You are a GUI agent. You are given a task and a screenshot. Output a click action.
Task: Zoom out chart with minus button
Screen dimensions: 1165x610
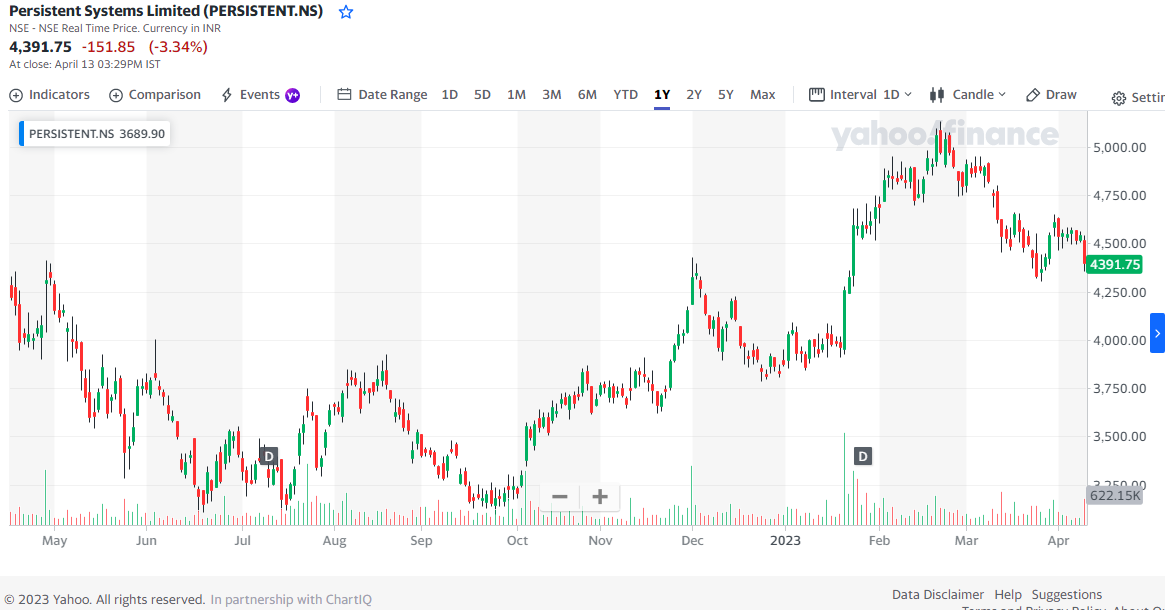point(559,497)
